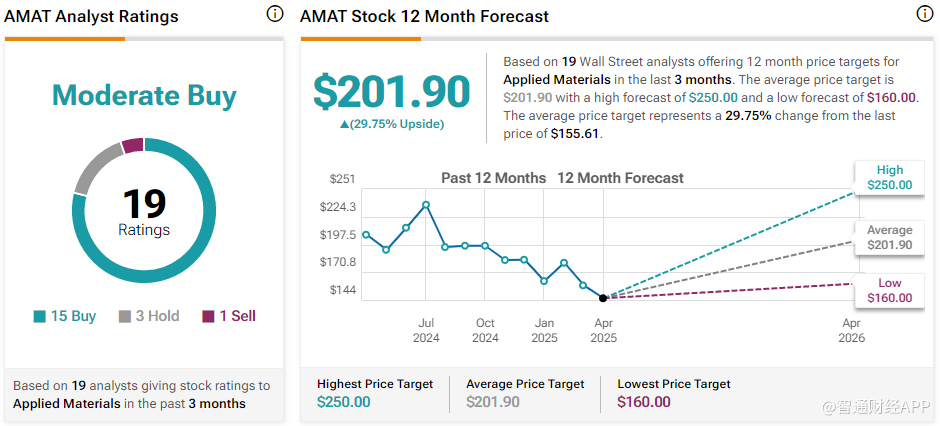Screen dimensions: 940x426
Task: Click the Lowest Price Target $160.00 value
Action: (x=644, y=402)
